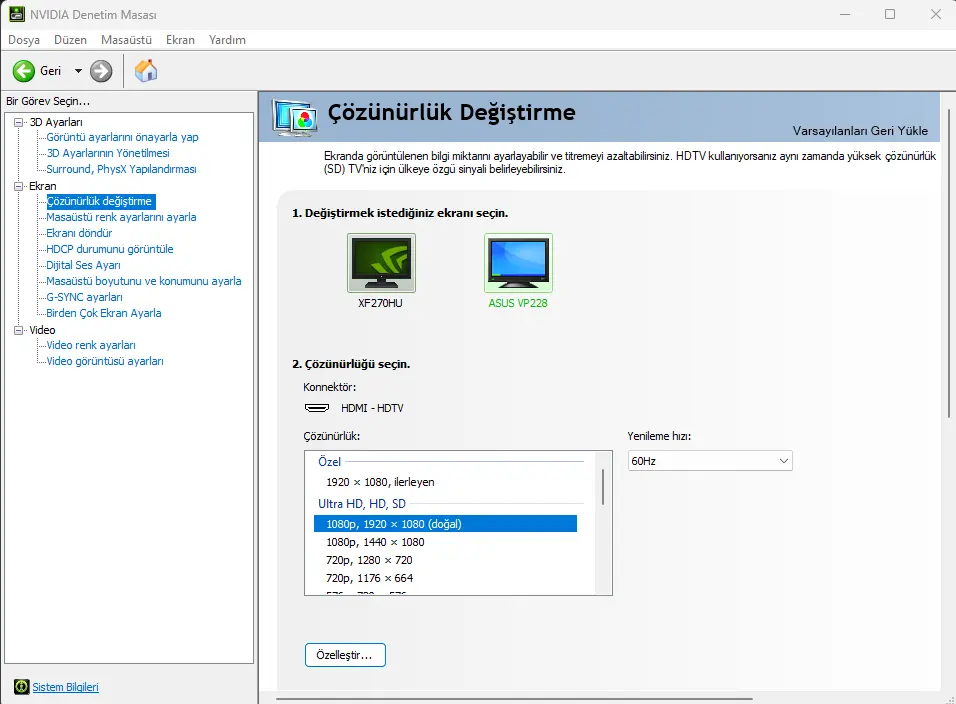
Task: Open the Yardım menu
Action: click(227, 40)
